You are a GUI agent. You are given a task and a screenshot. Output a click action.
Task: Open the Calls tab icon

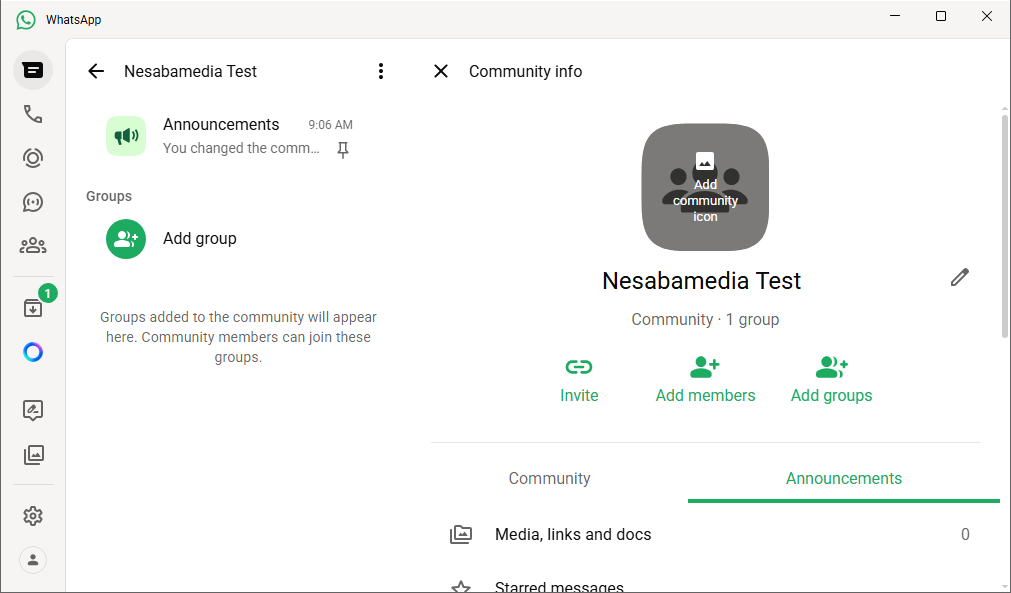[33, 114]
